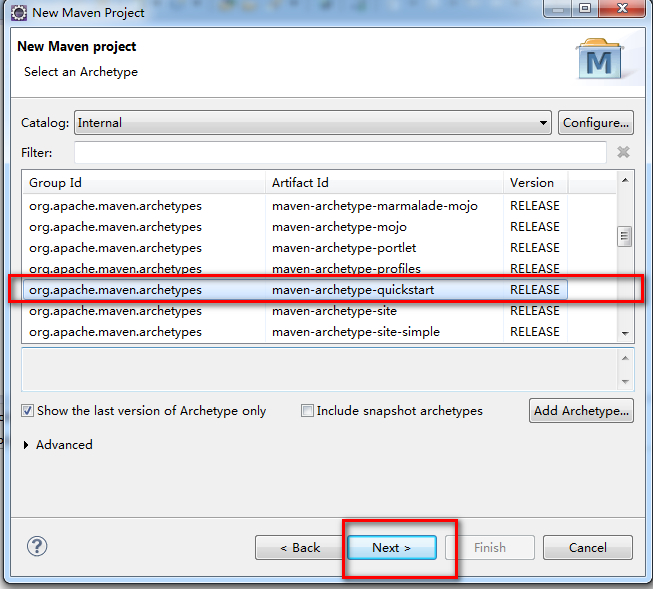The image size is (653, 589).
Task: Click archetype list scroll down arrow
Action: click(x=625, y=333)
